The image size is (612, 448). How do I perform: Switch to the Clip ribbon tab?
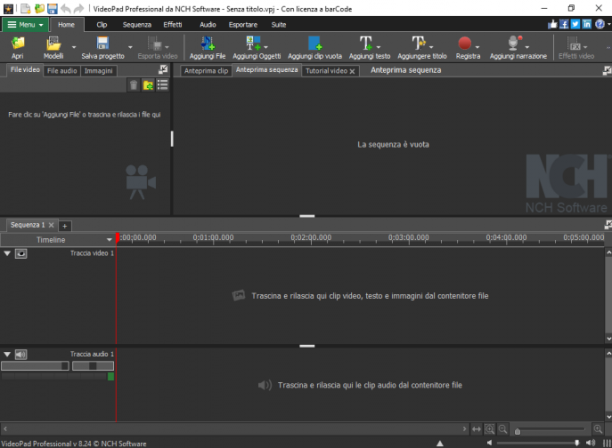coord(102,25)
